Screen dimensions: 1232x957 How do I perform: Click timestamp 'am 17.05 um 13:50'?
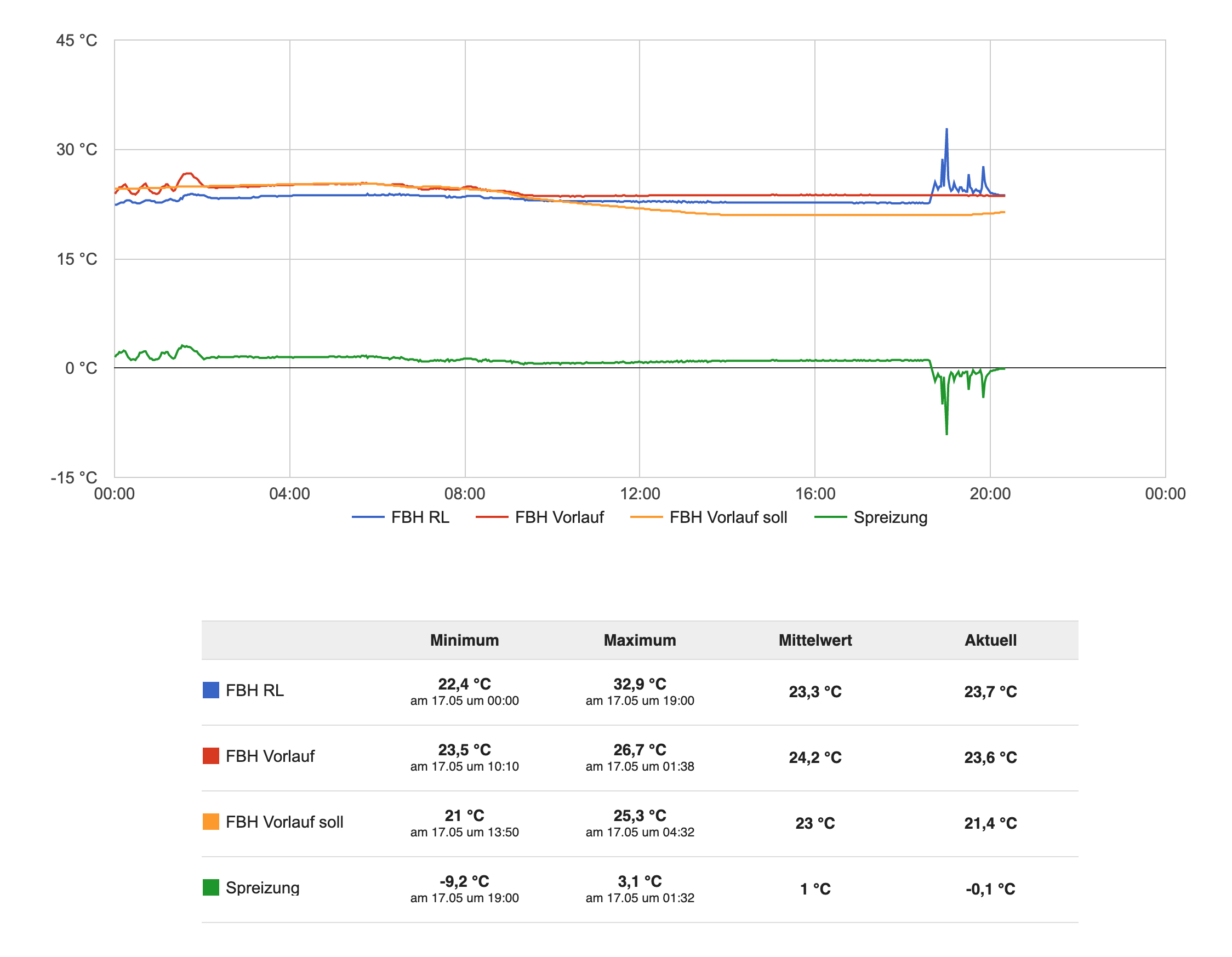pyautogui.click(x=465, y=832)
